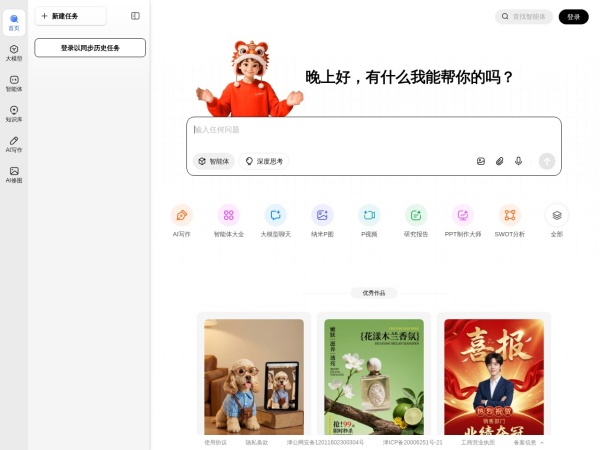Image resolution: width=600 pixels, height=450 pixels.
Task: Open the P视频 shortcut
Action: coord(369,221)
